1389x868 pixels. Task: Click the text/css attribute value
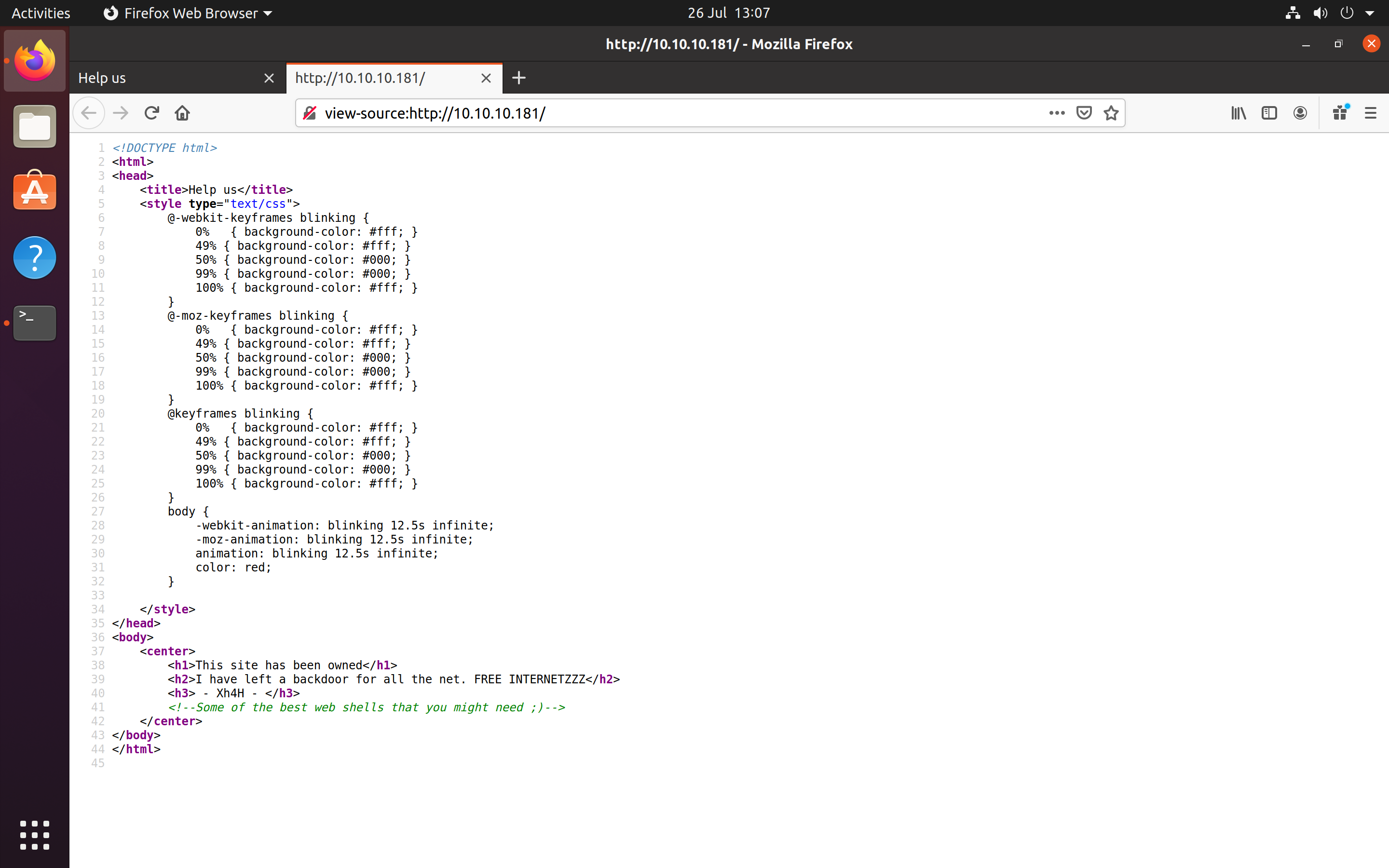[x=259, y=204]
